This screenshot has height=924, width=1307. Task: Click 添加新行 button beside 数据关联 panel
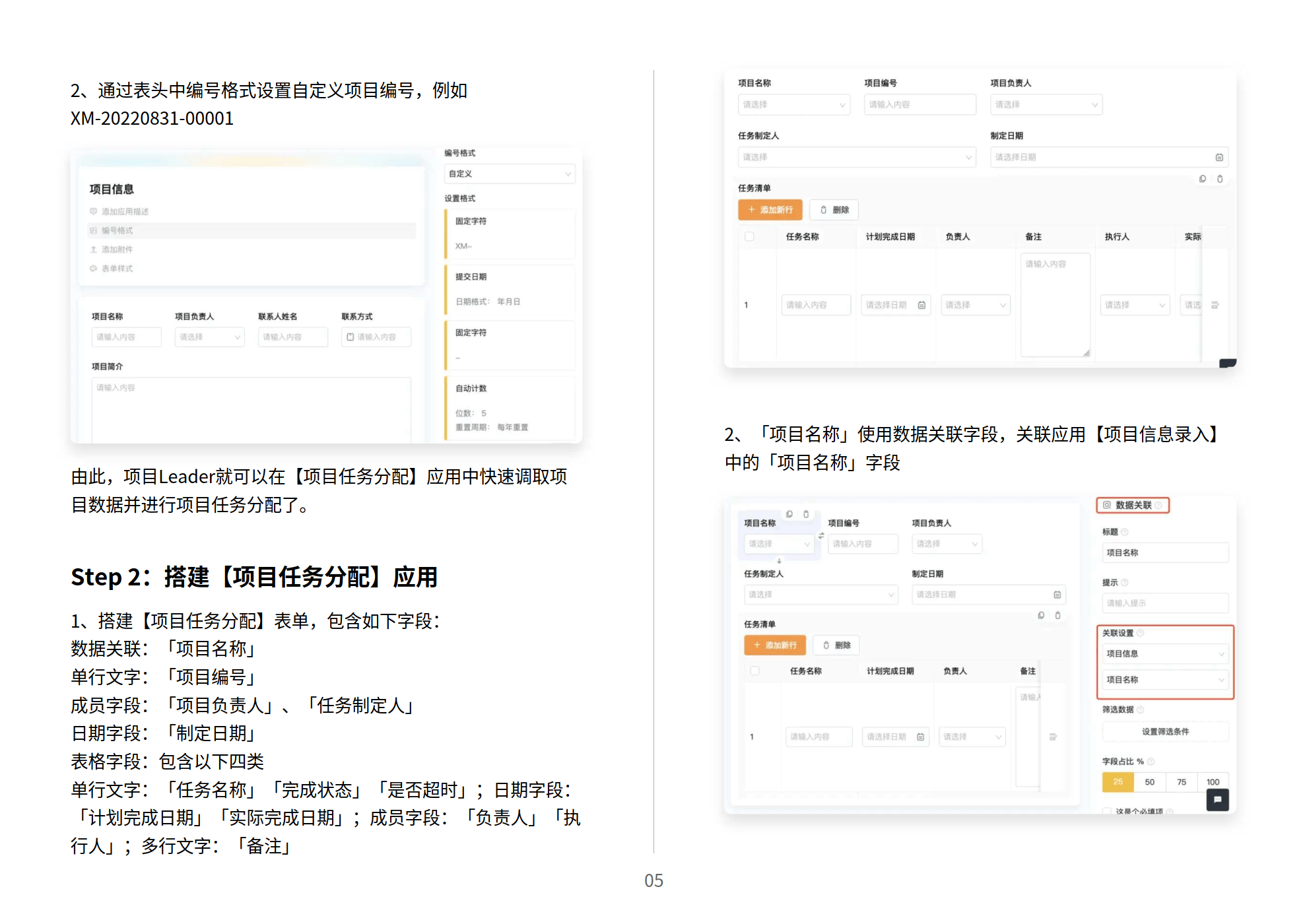pos(774,645)
